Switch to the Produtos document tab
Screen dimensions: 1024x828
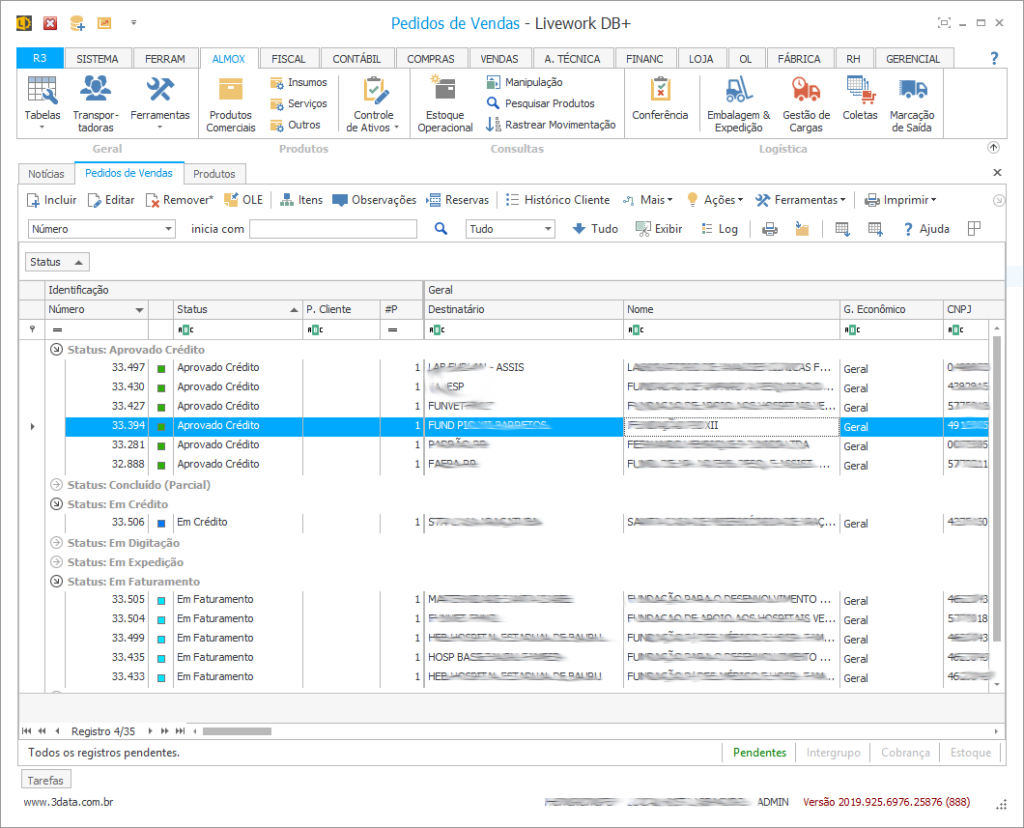(214, 174)
